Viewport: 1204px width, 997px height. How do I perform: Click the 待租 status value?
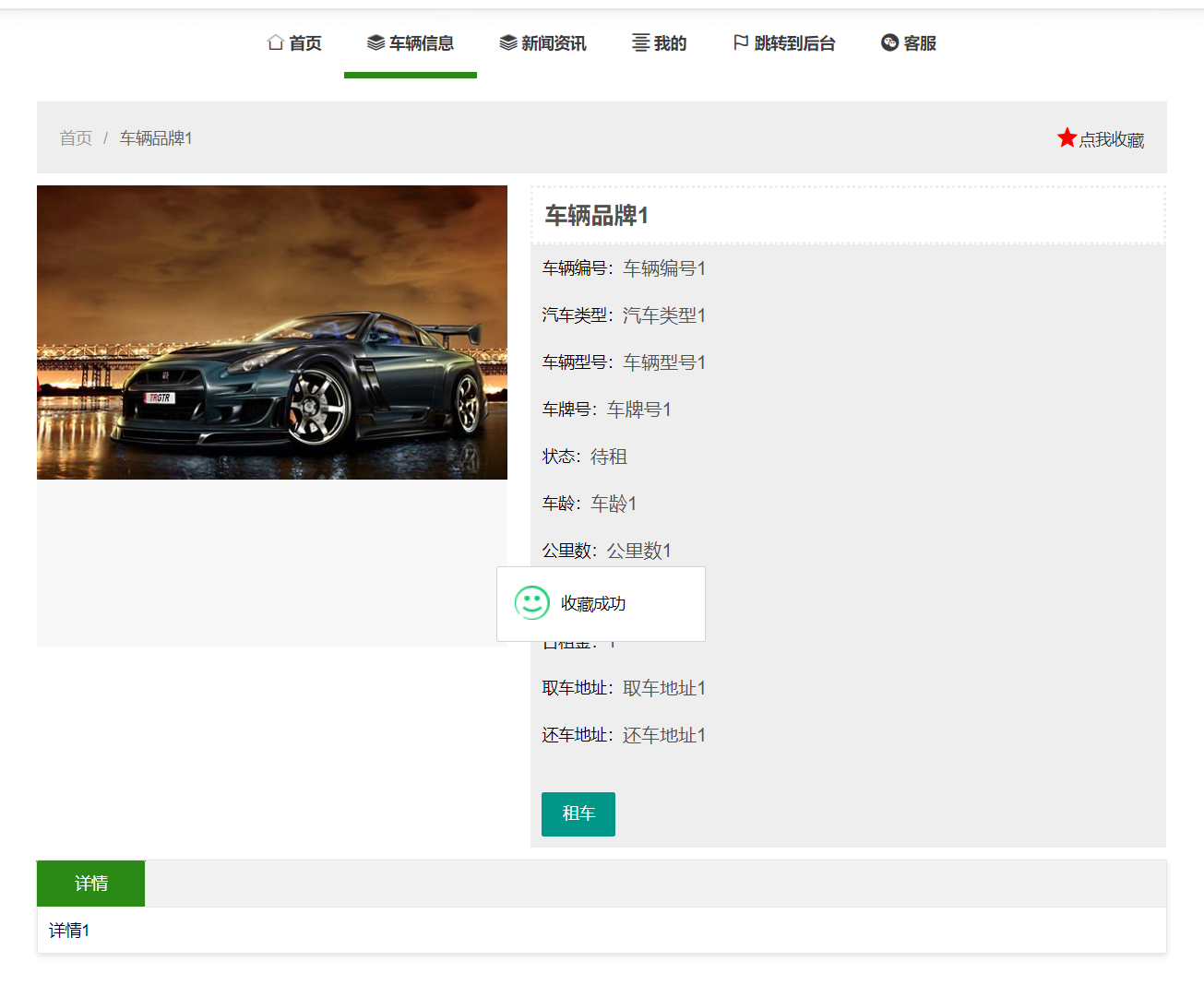(x=609, y=457)
